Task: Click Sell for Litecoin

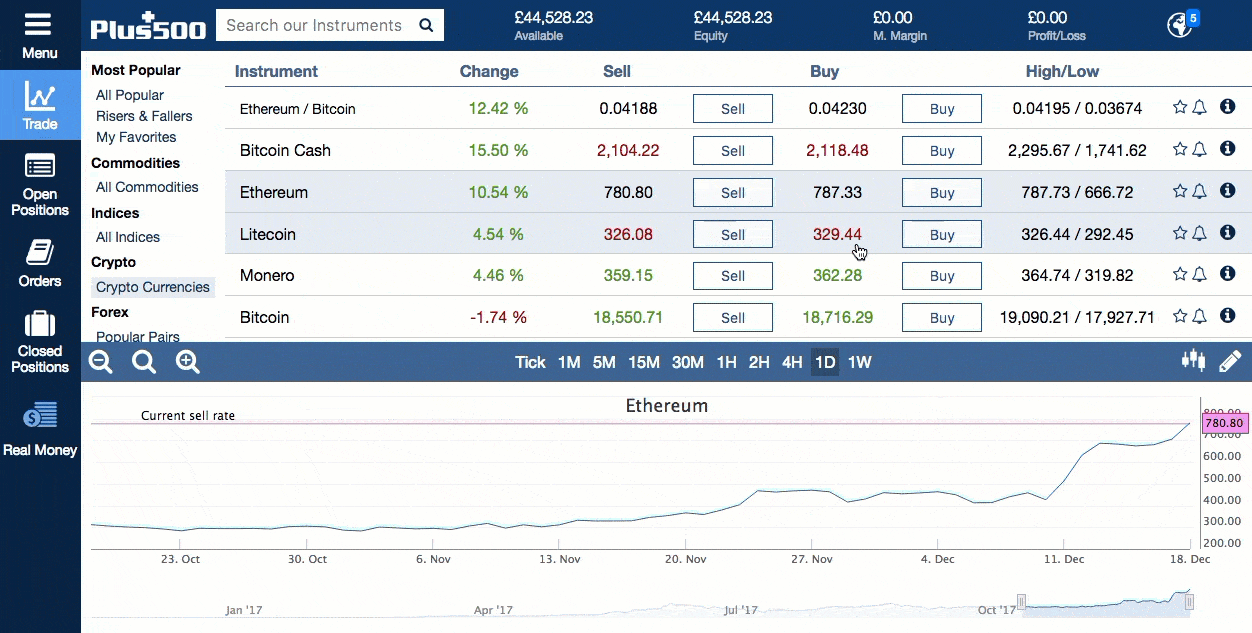Action: [733, 234]
